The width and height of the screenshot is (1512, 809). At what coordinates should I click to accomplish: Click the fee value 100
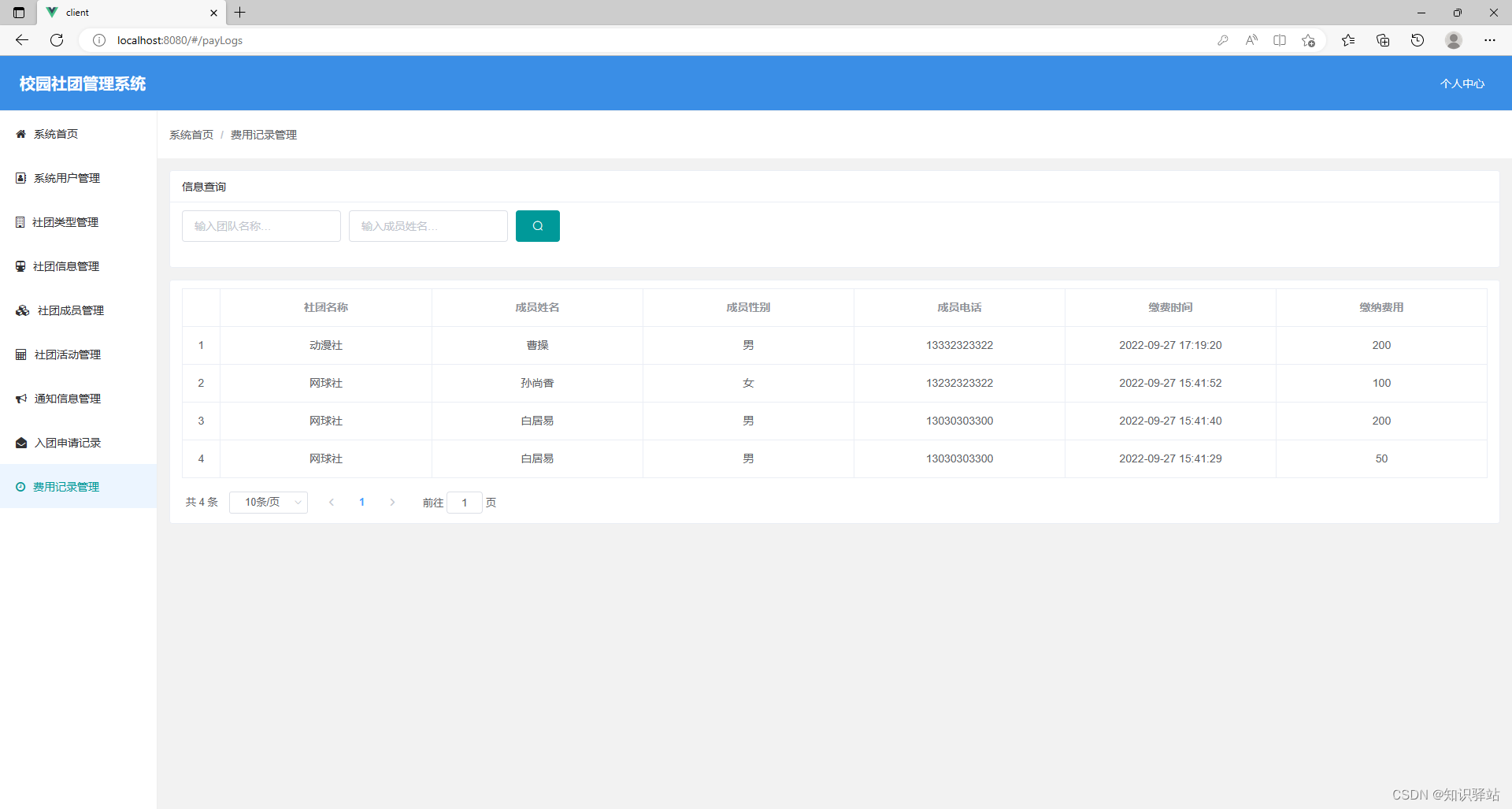1381,383
